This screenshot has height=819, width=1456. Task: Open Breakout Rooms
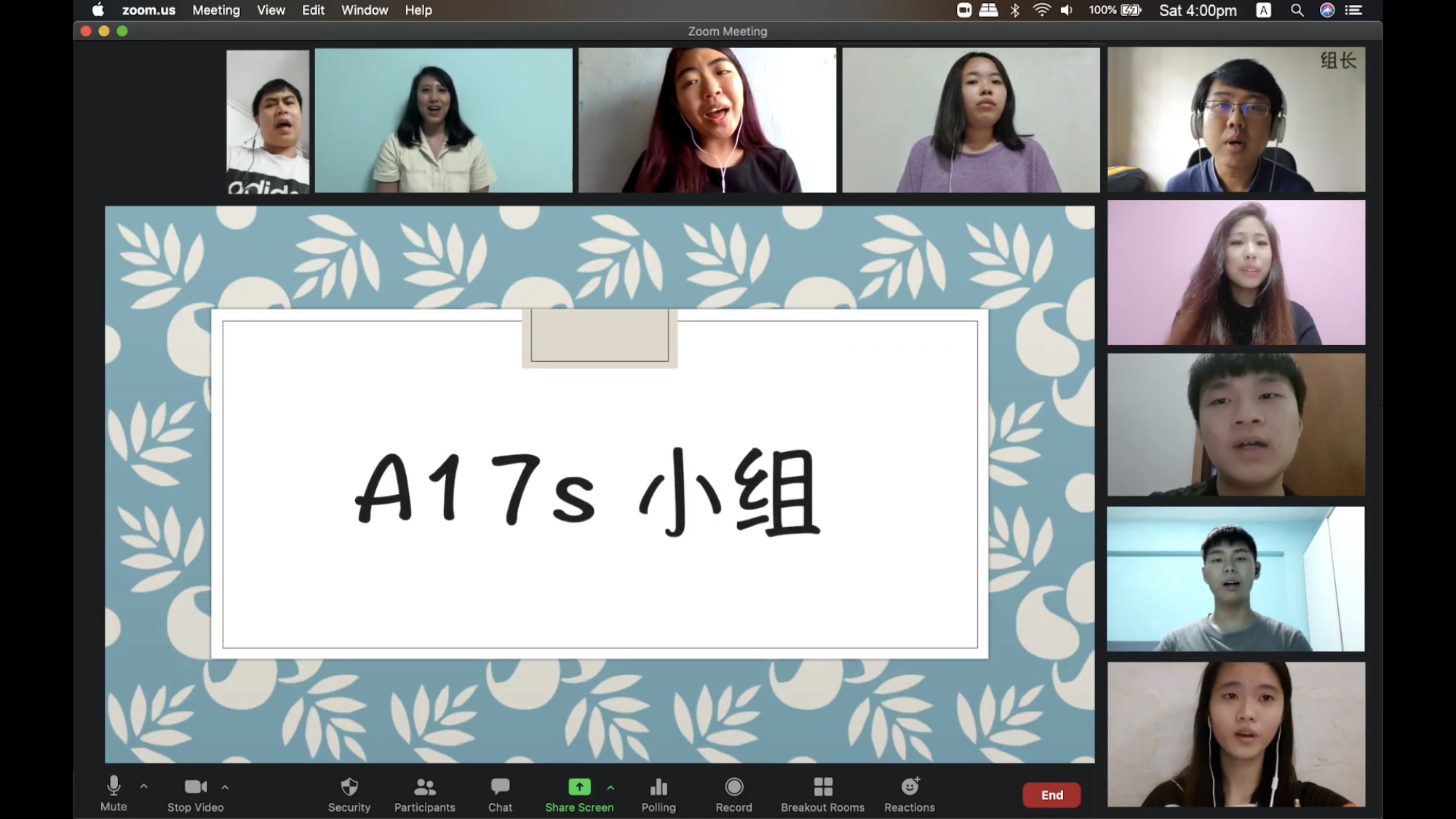(822, 794)
